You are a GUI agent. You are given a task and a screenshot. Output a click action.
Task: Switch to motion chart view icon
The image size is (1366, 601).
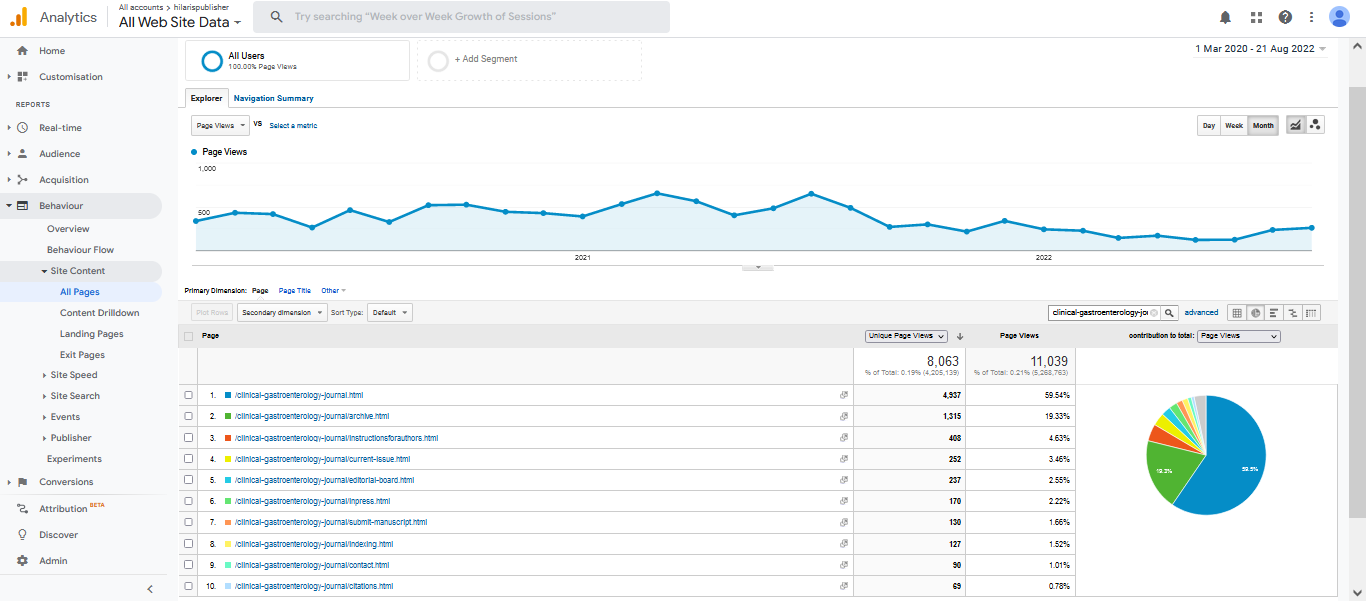[1315, 125]
